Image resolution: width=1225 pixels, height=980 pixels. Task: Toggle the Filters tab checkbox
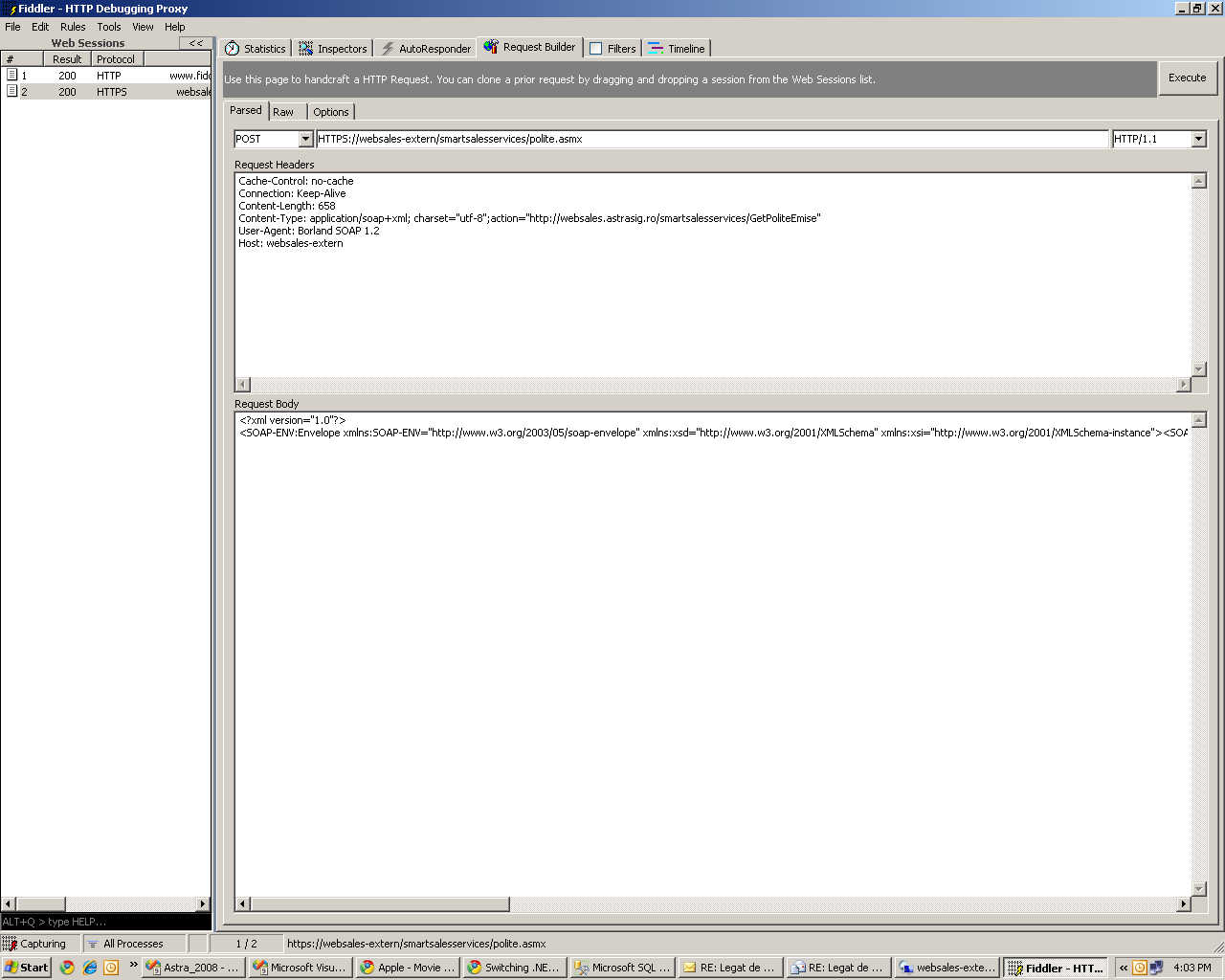(x=596, y=49)
